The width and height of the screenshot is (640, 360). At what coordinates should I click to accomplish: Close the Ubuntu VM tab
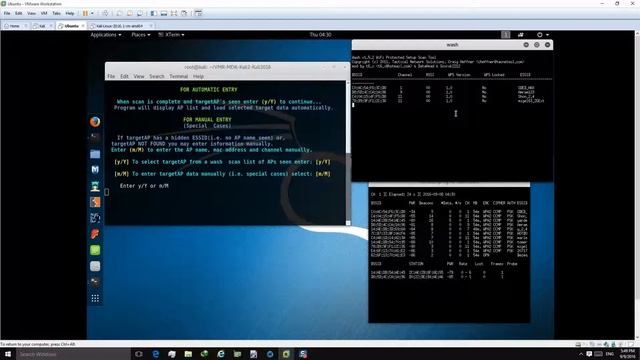pos(83,26)
